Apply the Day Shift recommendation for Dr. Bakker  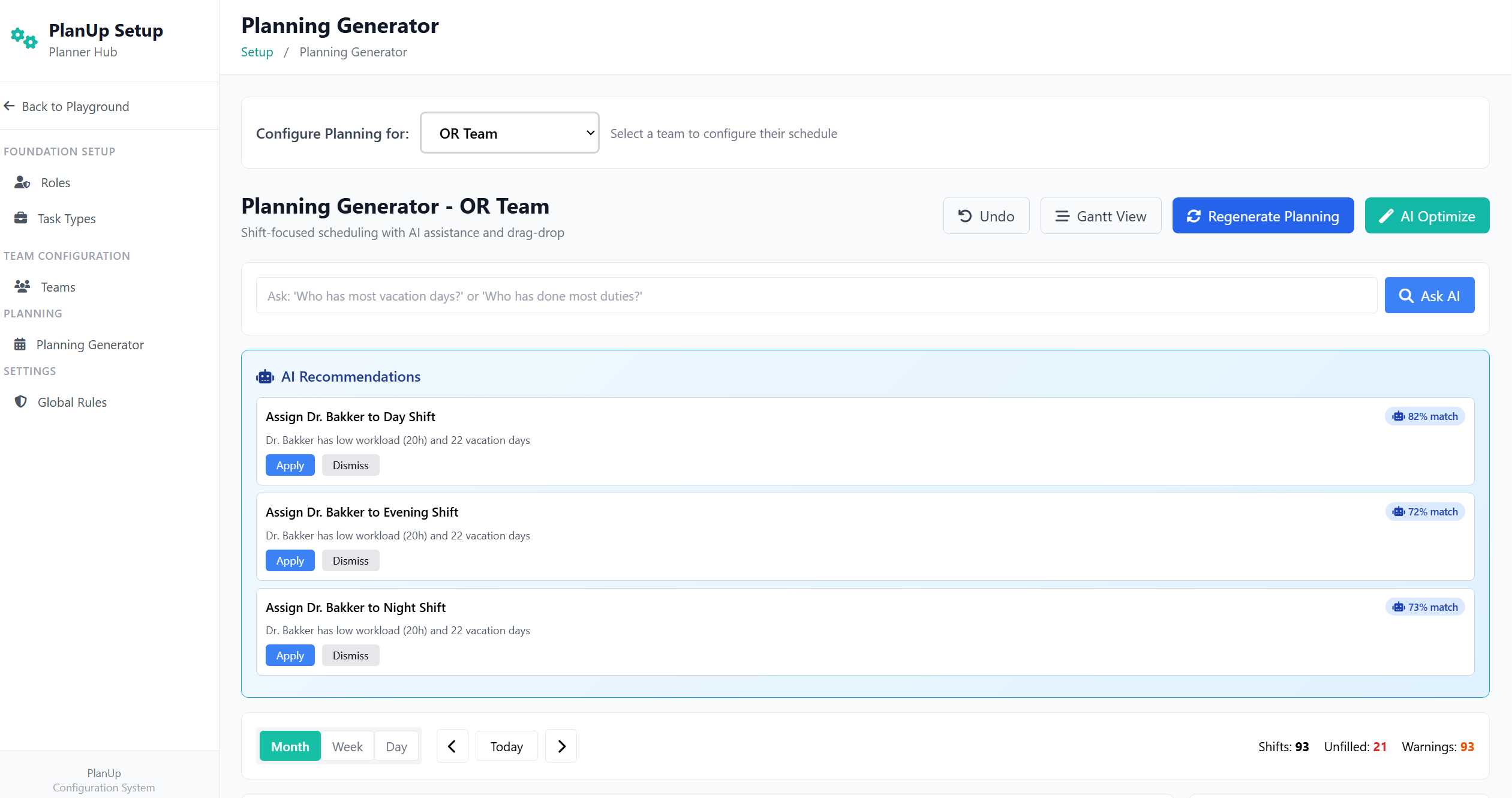pos(290,464)
